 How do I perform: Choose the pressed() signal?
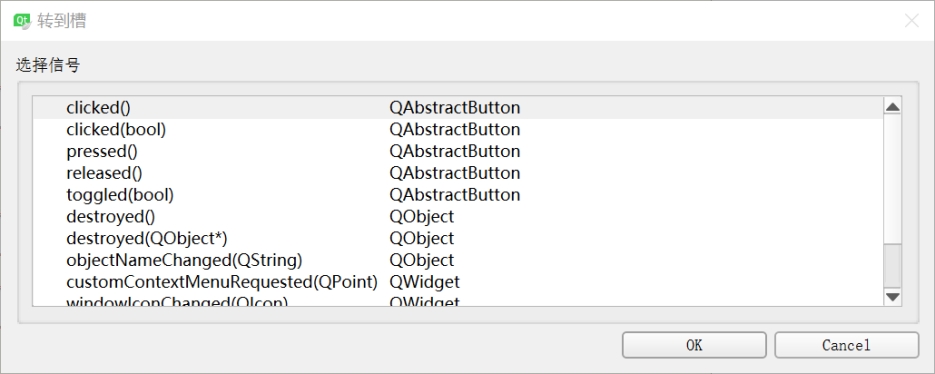click(458, 152)
